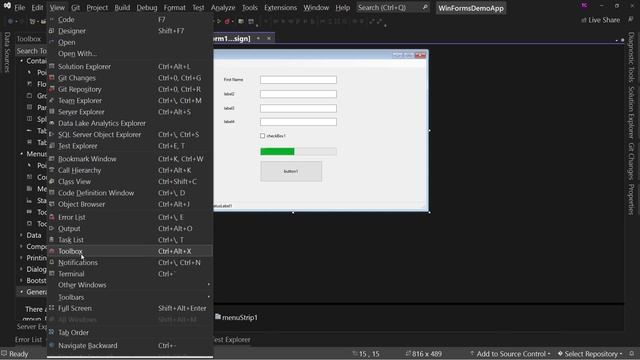The width and height of the screenshot is (640, 360).
Task: Click the WinFormsDemoApp title button
Action: pos(471,8)
